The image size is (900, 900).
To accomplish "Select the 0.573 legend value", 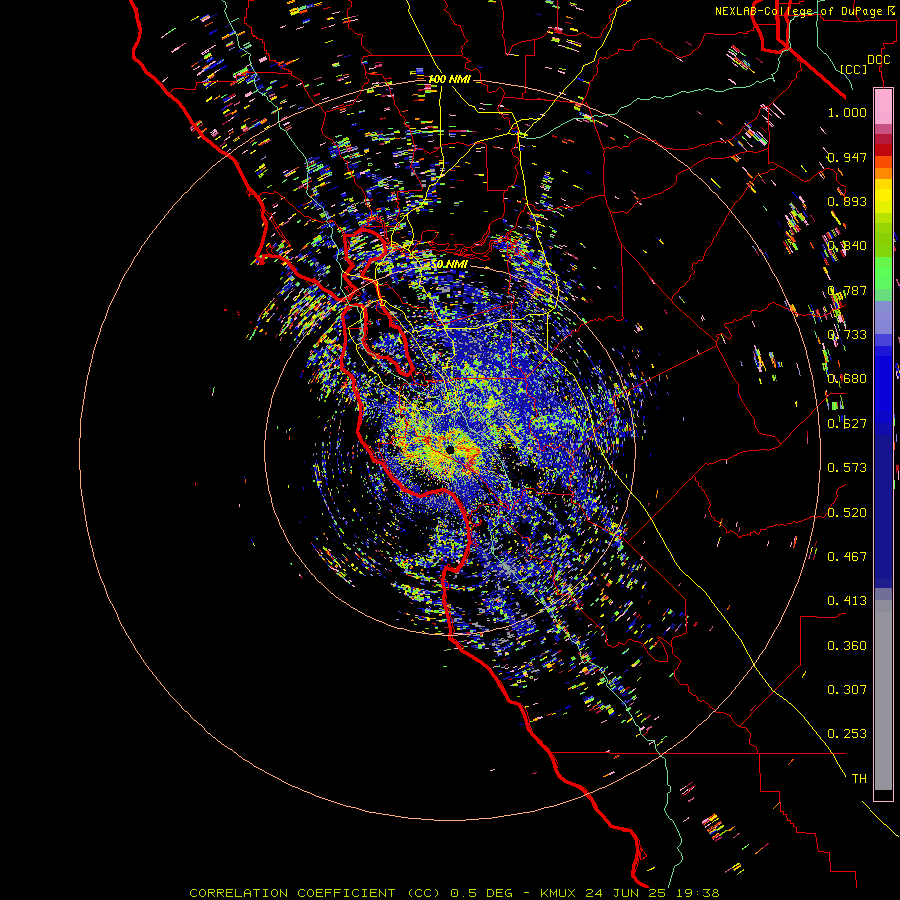I will pos(847,468).
